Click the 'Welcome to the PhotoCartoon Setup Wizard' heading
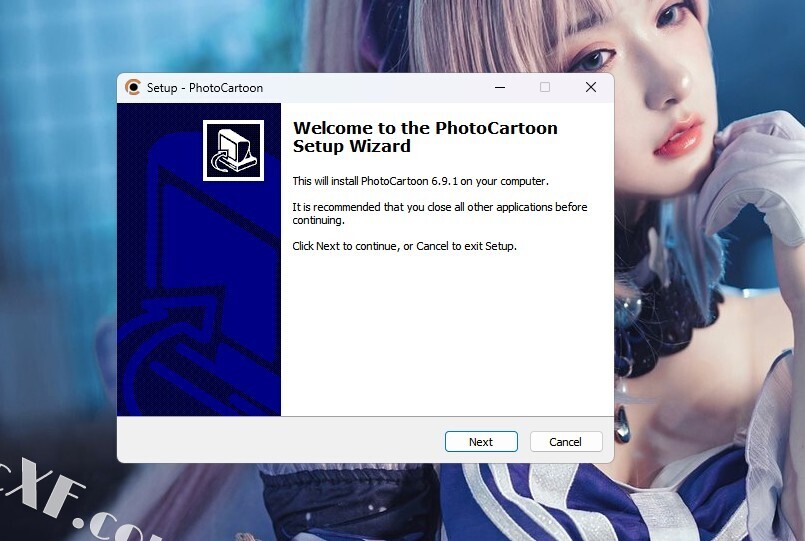Image resolution: width=805 pixels, height=541 pixels. tap(425, 137)
